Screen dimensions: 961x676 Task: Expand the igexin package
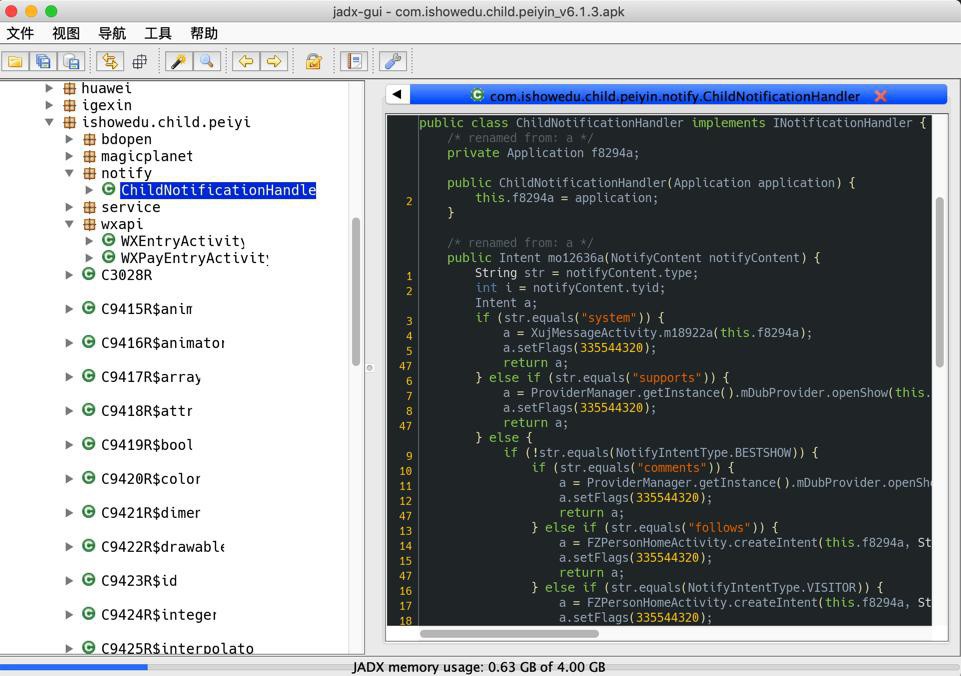[49, 105]
